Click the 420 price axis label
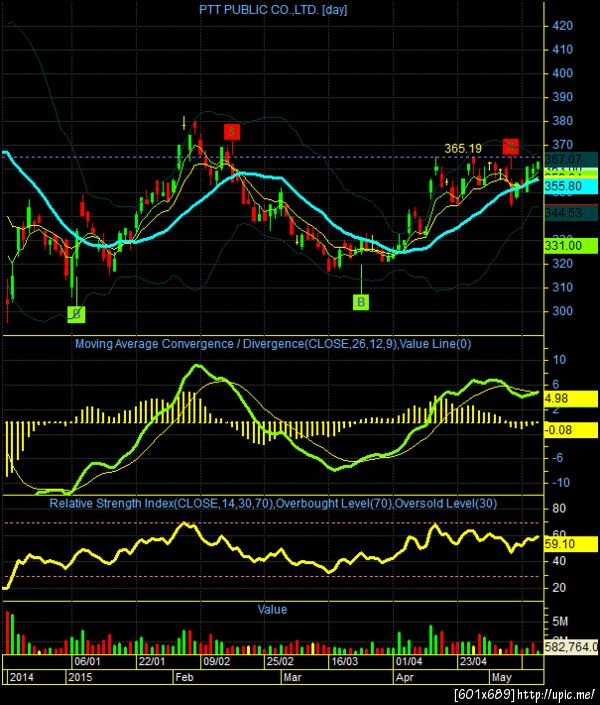The image size is (600, 705). [563, 26]
